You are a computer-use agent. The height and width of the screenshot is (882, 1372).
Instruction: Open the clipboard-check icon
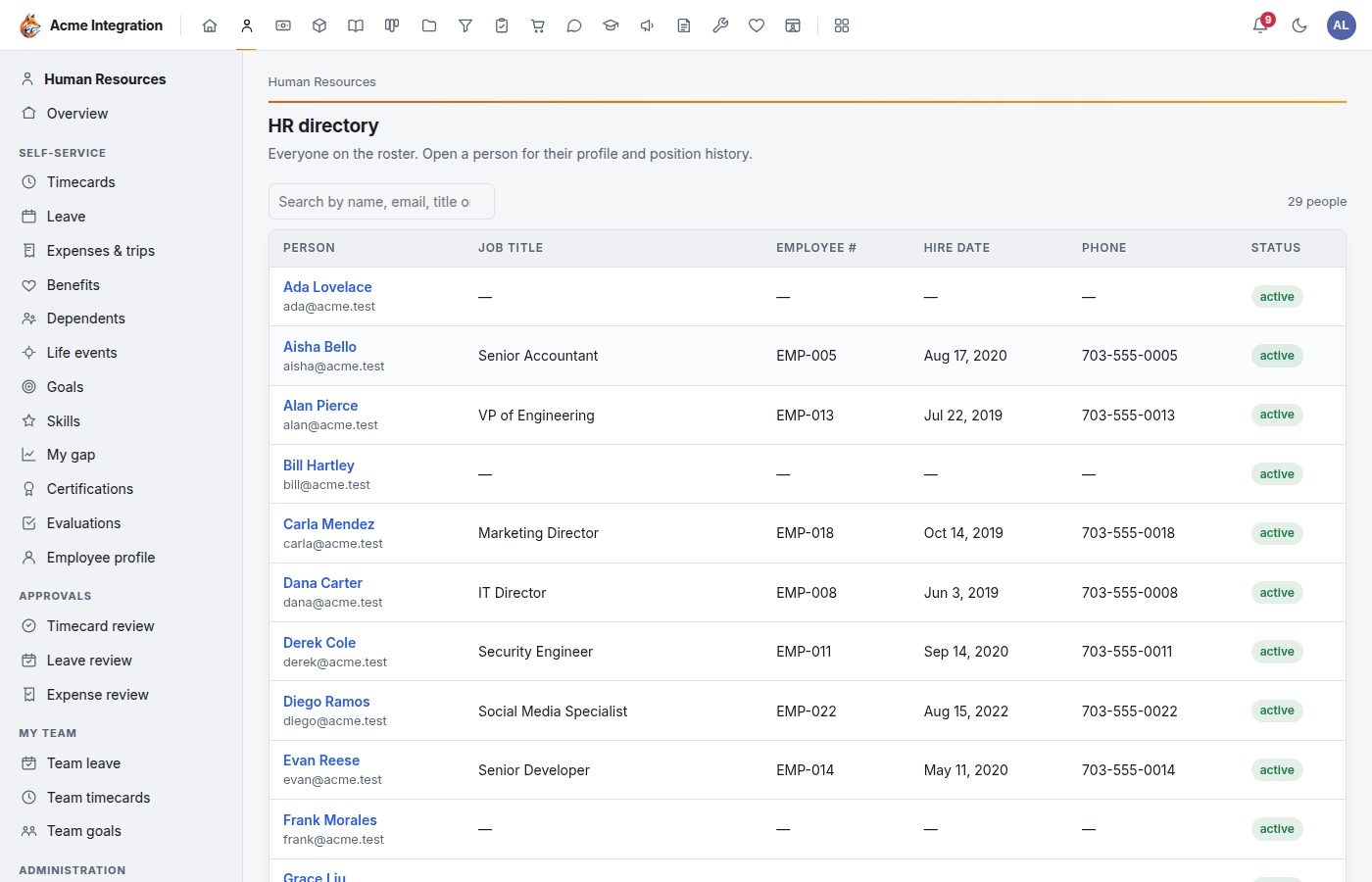pyautogui.click(x=502, y=25)
